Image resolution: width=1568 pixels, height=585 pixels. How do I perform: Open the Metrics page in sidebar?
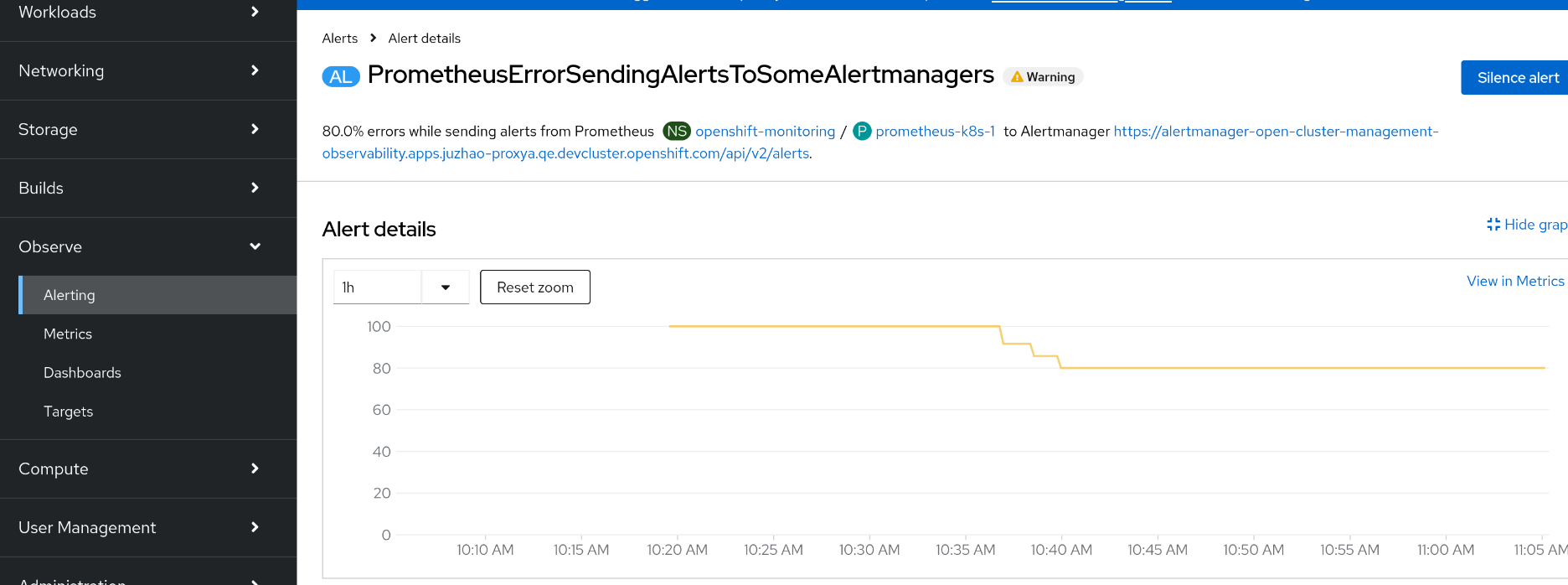point(68,334)
